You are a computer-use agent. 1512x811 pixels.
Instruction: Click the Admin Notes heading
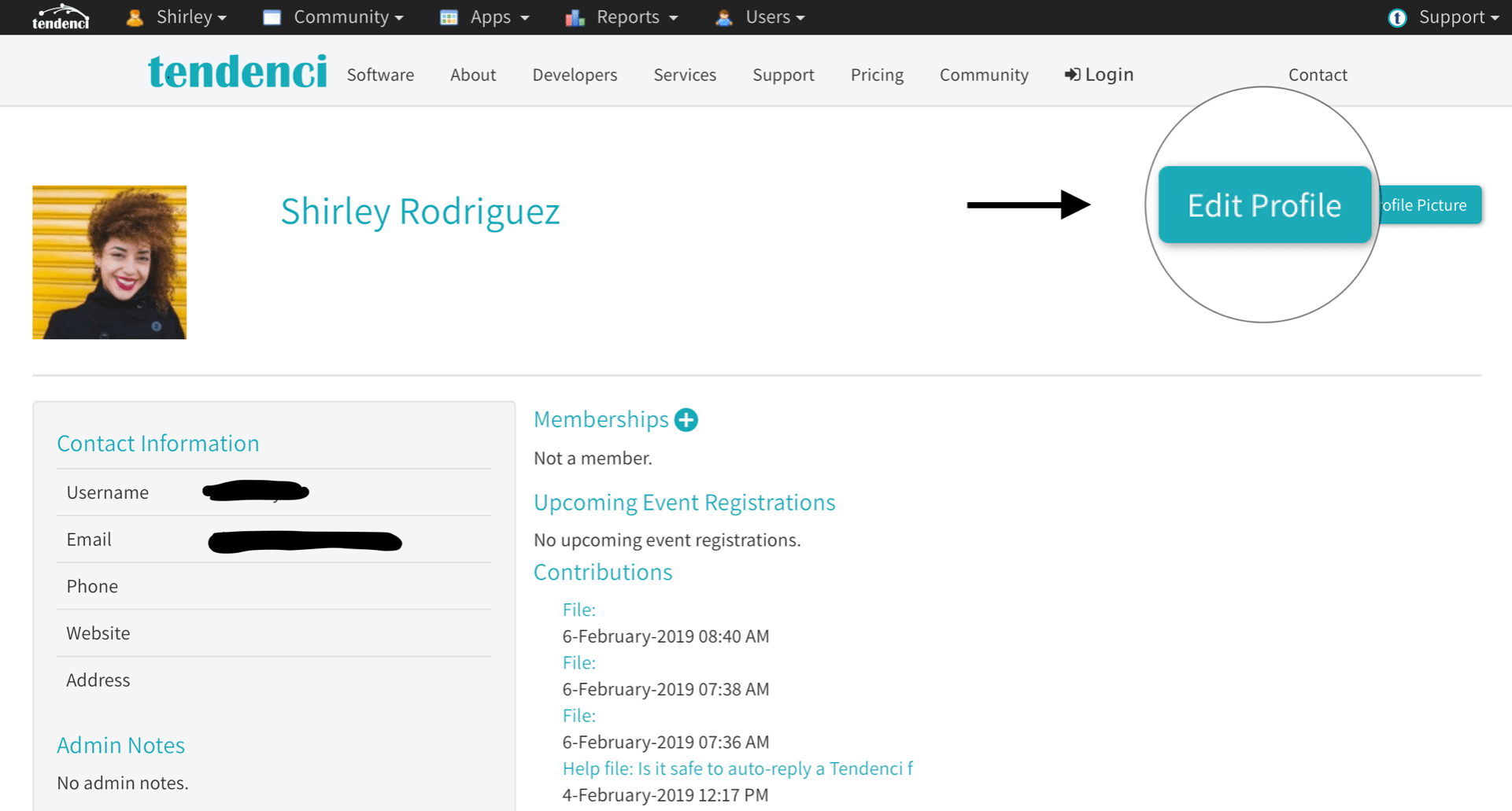(x=120, y=745)
